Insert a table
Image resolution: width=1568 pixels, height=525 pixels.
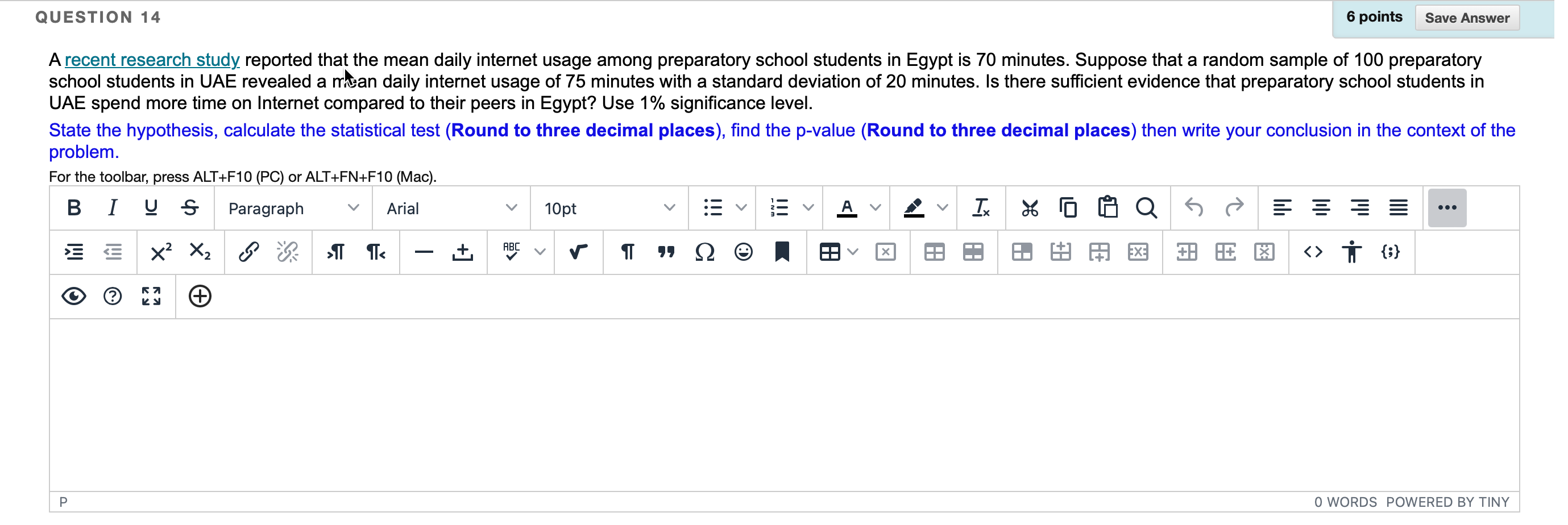[x=829, y=252]
